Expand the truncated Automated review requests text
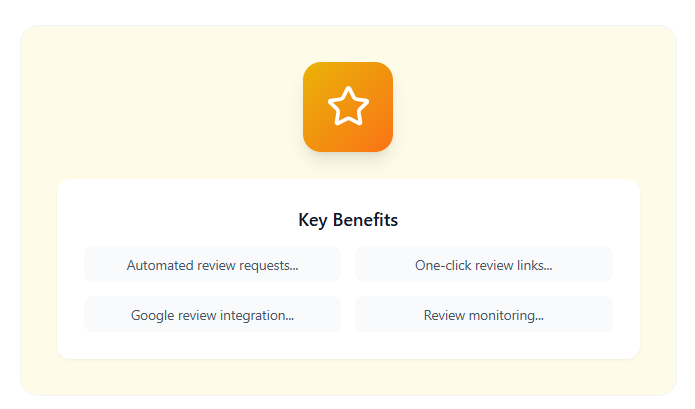Screen dimensions: 695x409 [212, 265]
